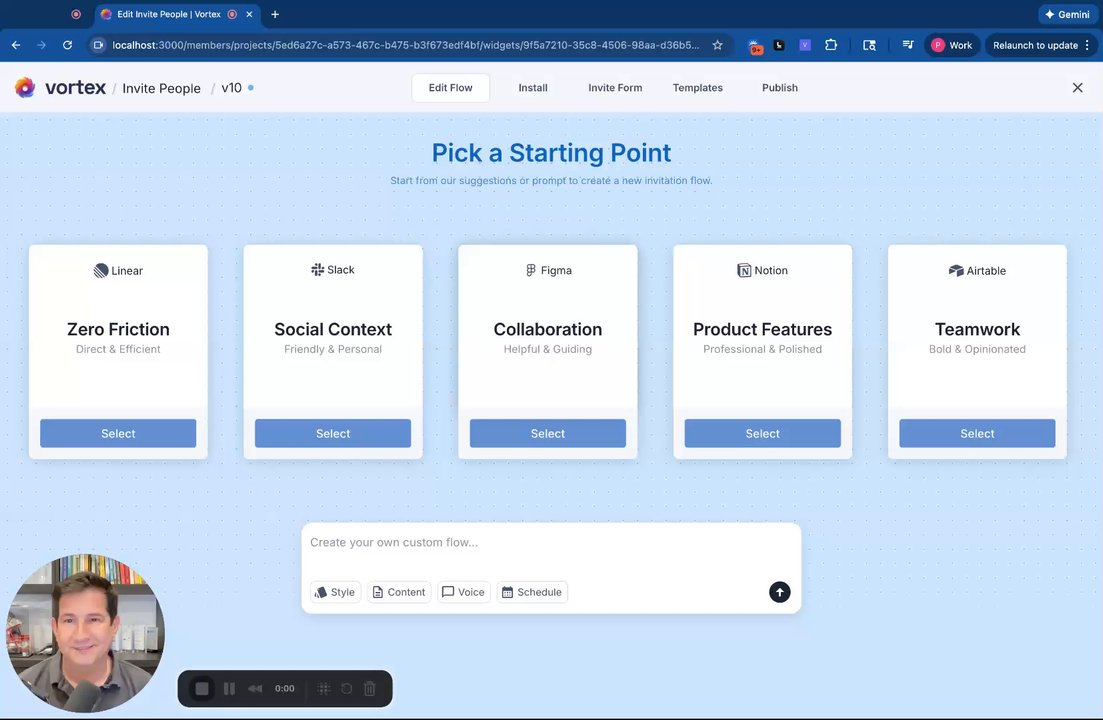Open Gemini in browser

[1067, 14]
